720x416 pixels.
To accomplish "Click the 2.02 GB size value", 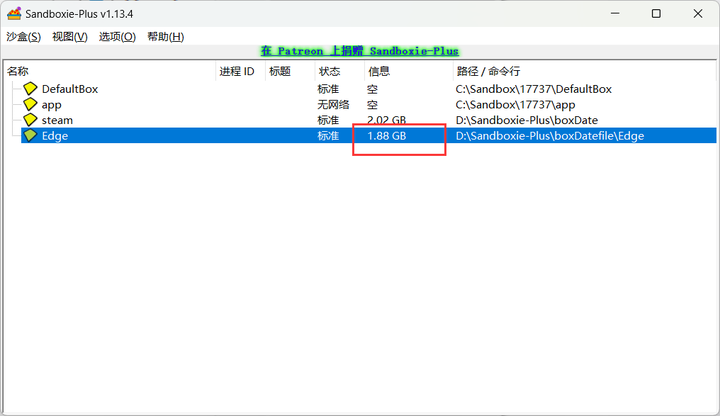I will (x=387, y=120).
